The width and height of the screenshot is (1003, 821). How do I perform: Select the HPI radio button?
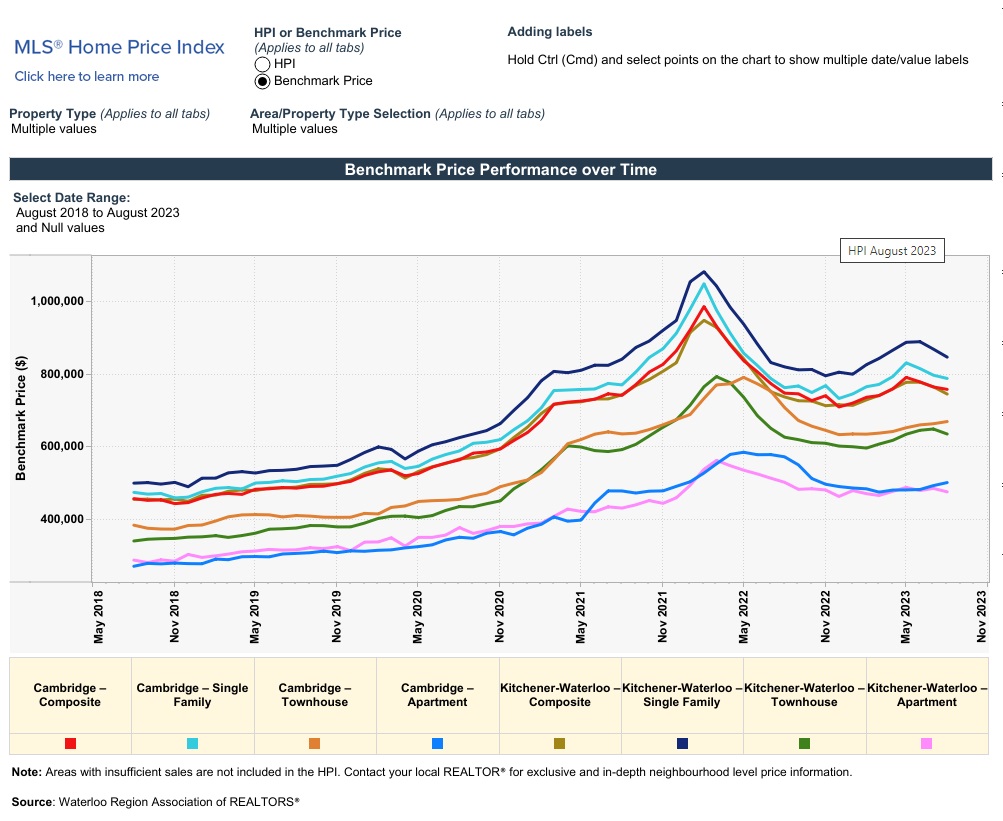(x=263, y=64)
